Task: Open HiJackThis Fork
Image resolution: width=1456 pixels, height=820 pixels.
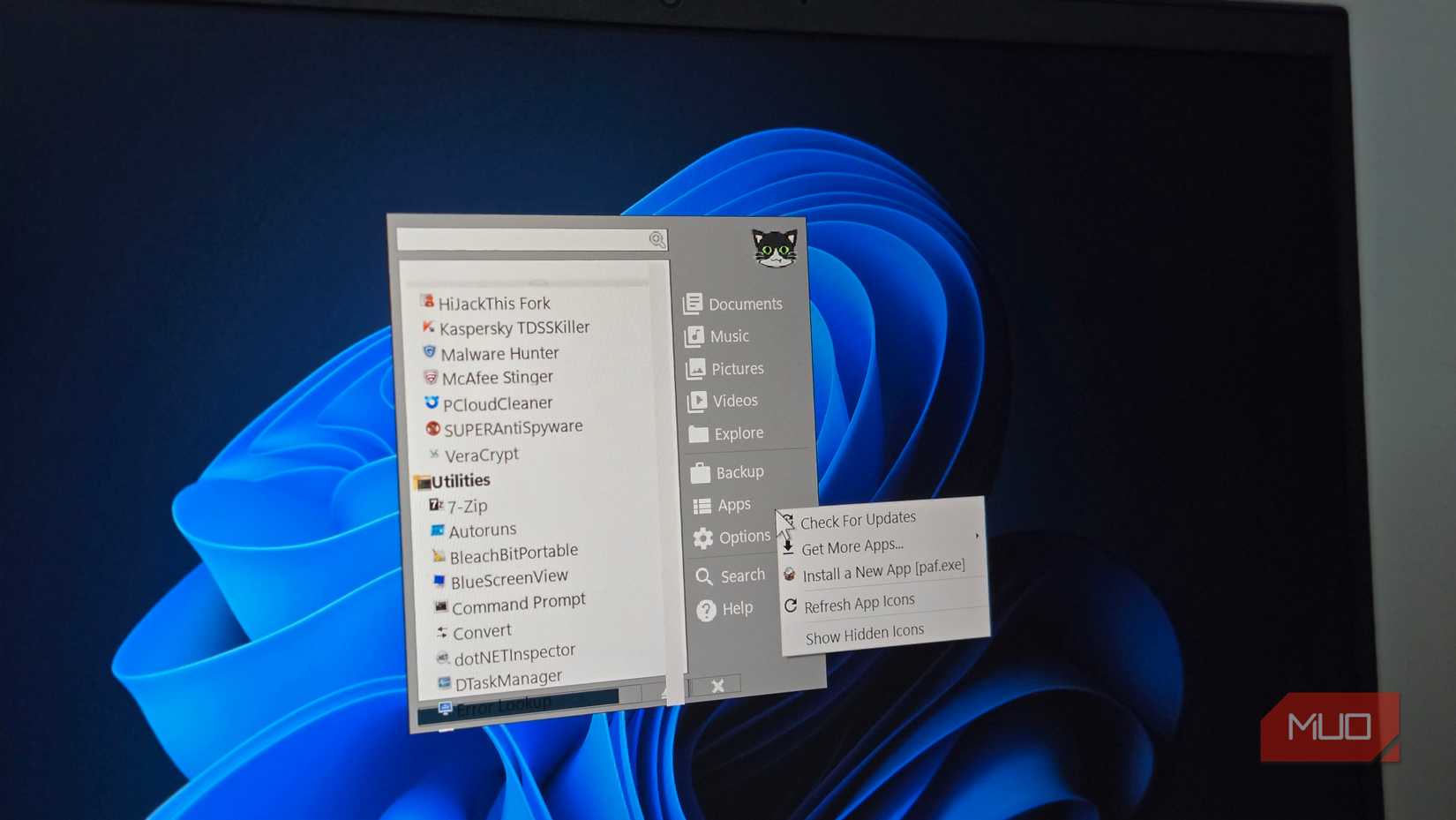Action: coord(494,302)
